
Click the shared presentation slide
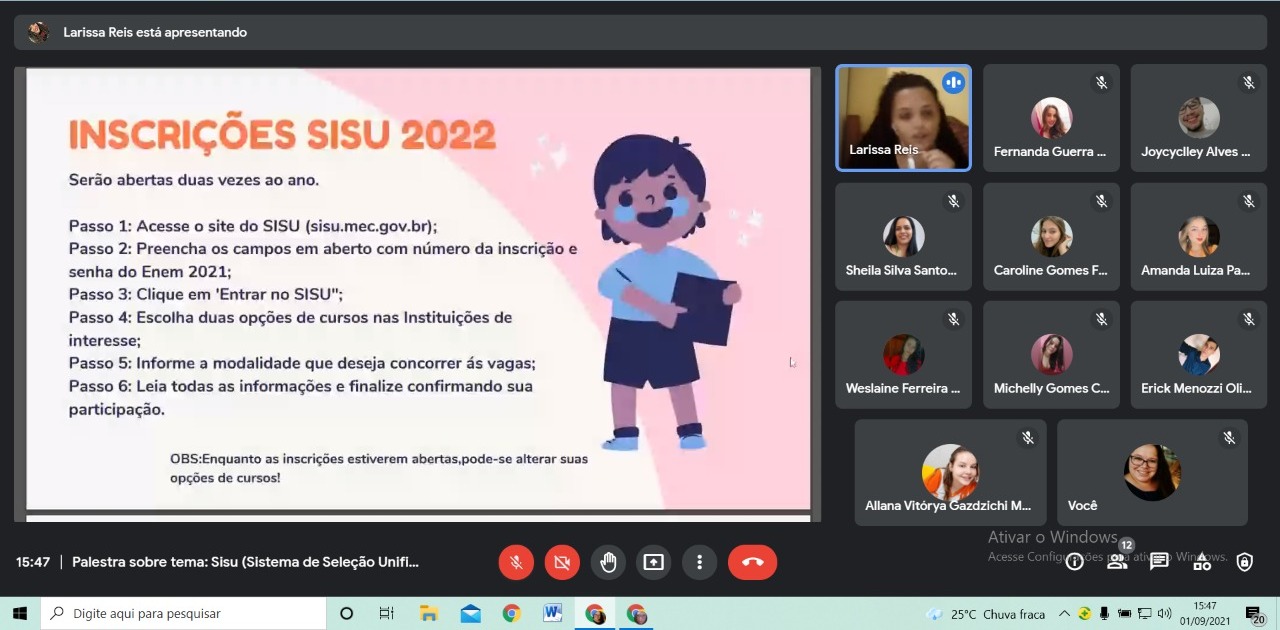point(418,289)
